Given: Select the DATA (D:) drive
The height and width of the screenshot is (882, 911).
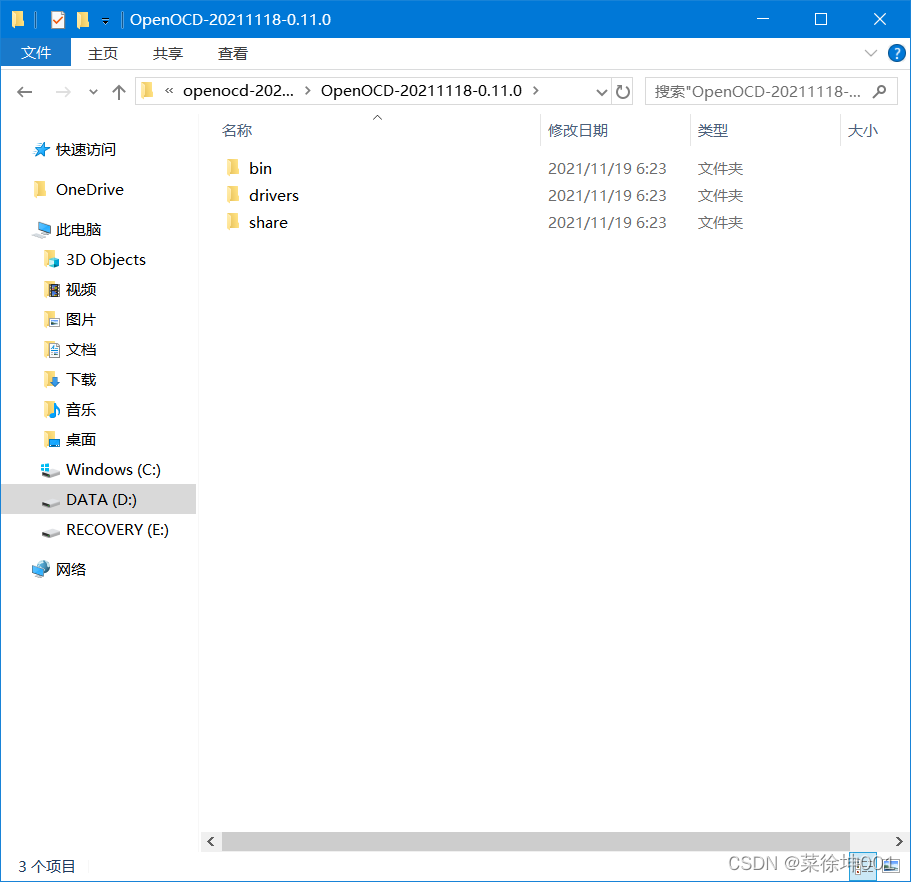Looking at the screenshot, I should (99, 499).
